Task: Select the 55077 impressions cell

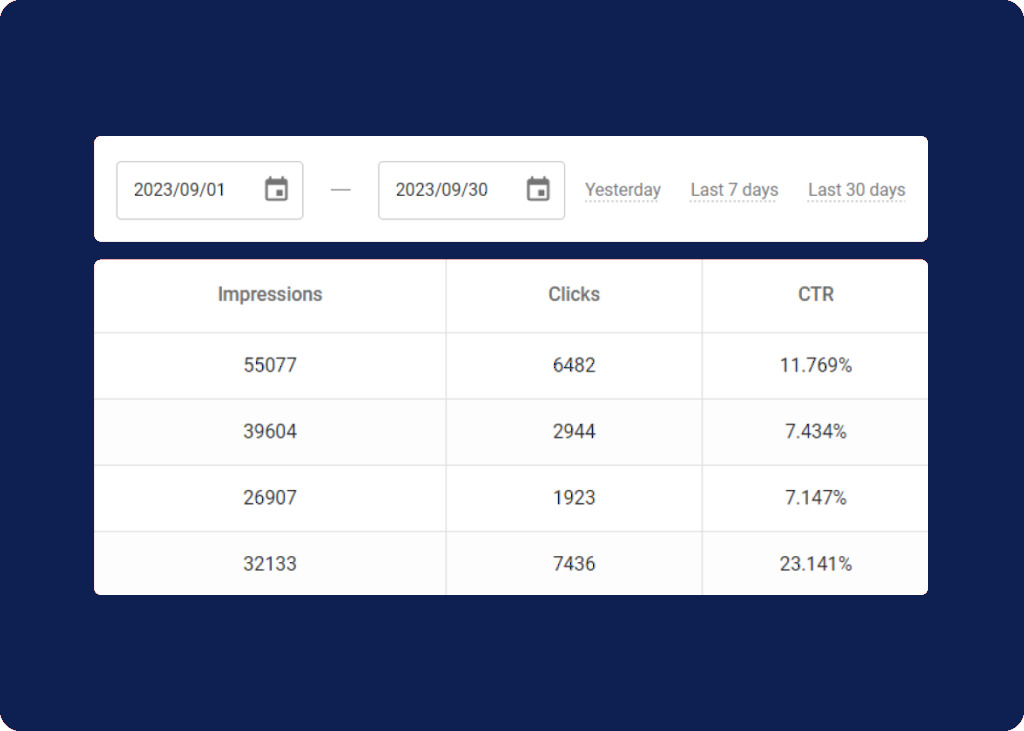Action: [270, 366]
